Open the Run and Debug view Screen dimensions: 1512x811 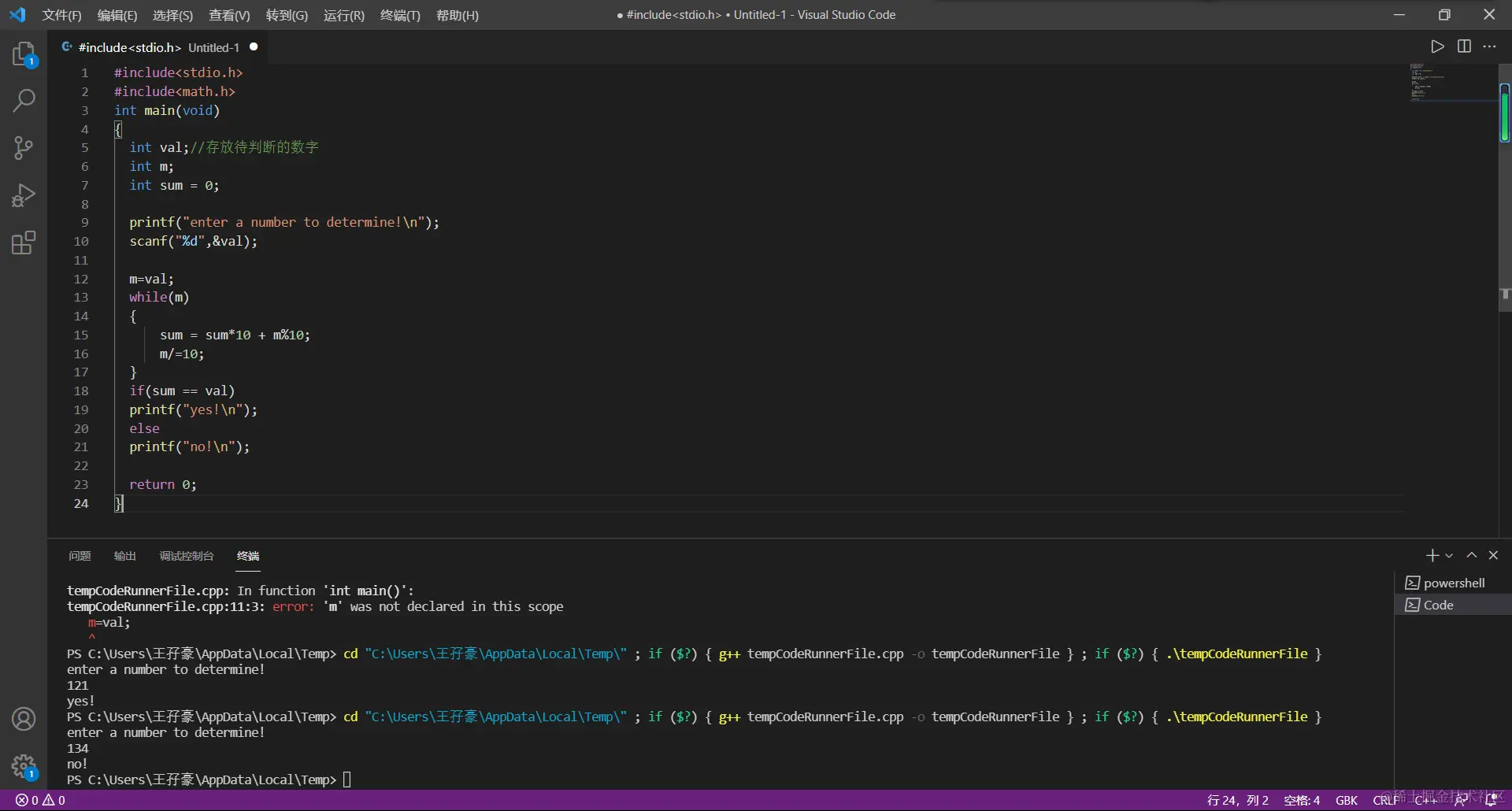24,195
